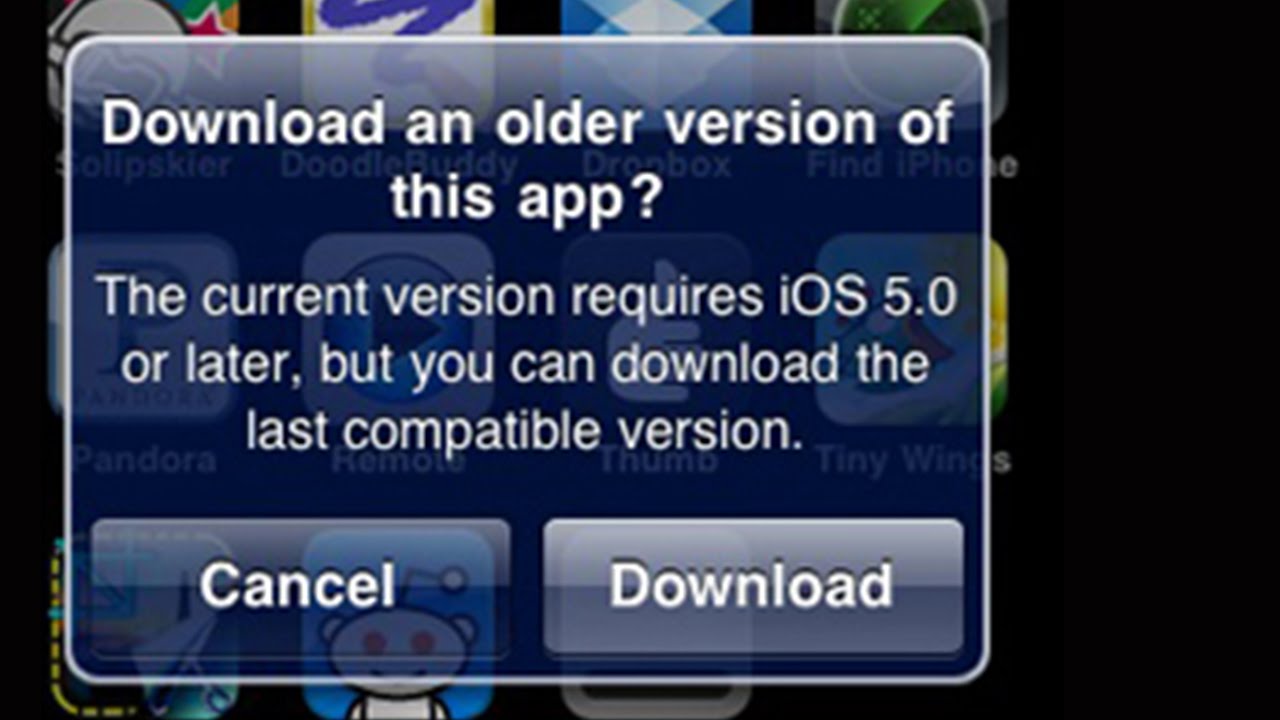The image size is (1280, 720).
Task: Dismiss the alert with the Cancel button
Action: click(300, 586)
